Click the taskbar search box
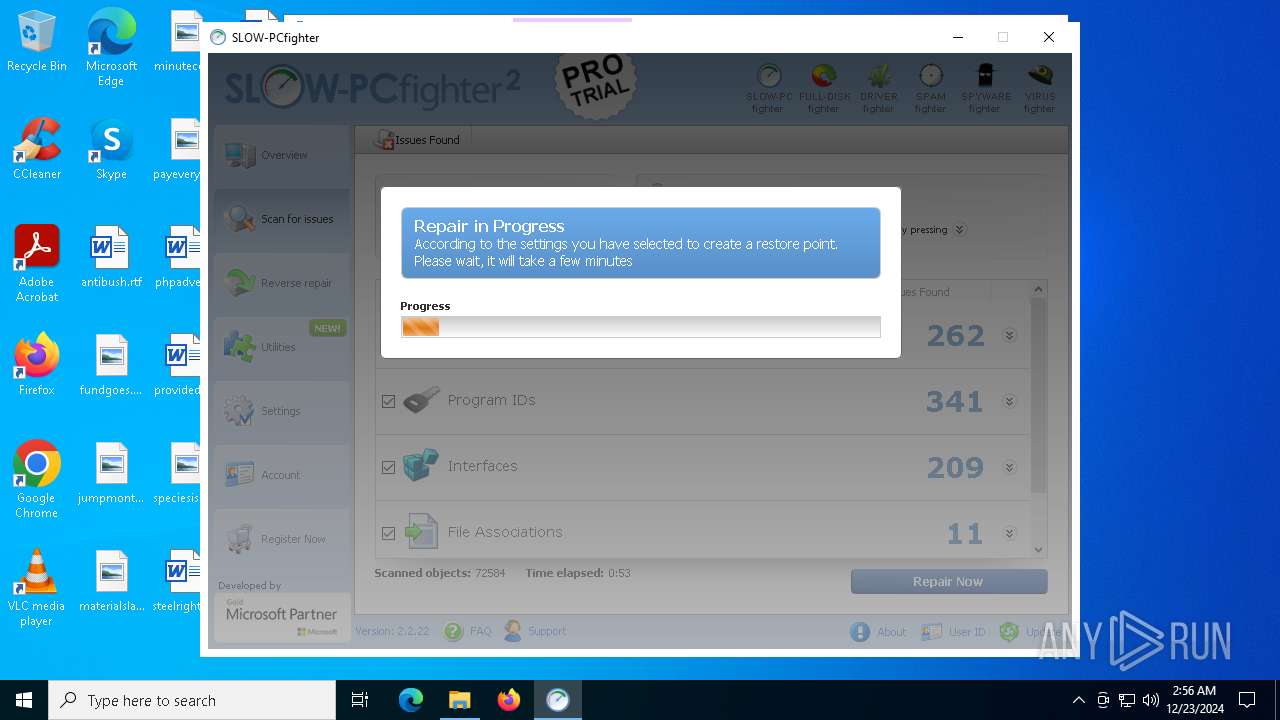This screenshot has width=1280, height=720. (x=192, y=700)
